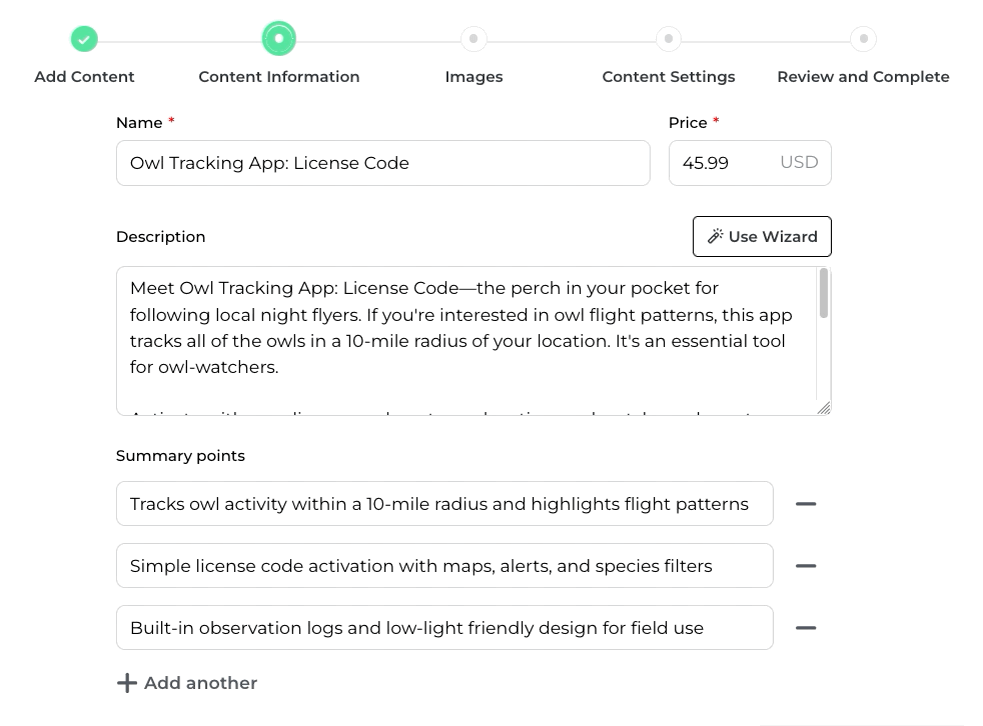Go to the Images step label

point(474,77)
